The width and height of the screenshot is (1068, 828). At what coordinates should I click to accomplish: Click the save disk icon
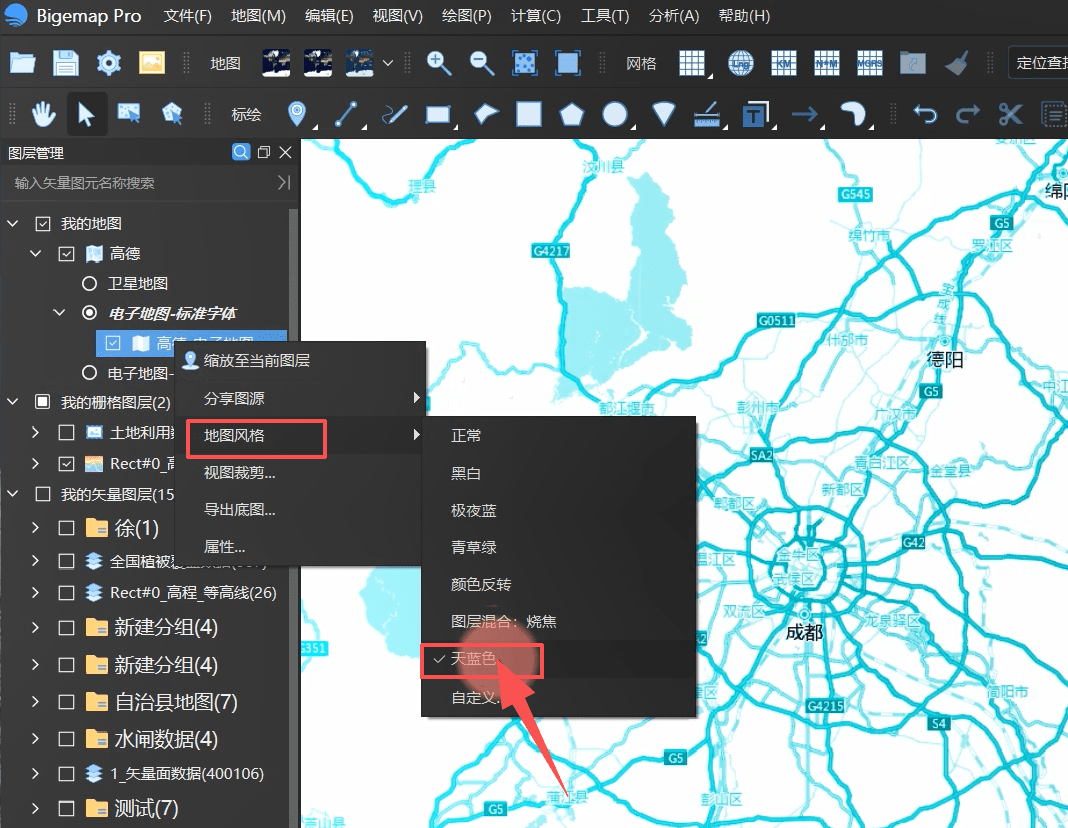tap(65, 63)
